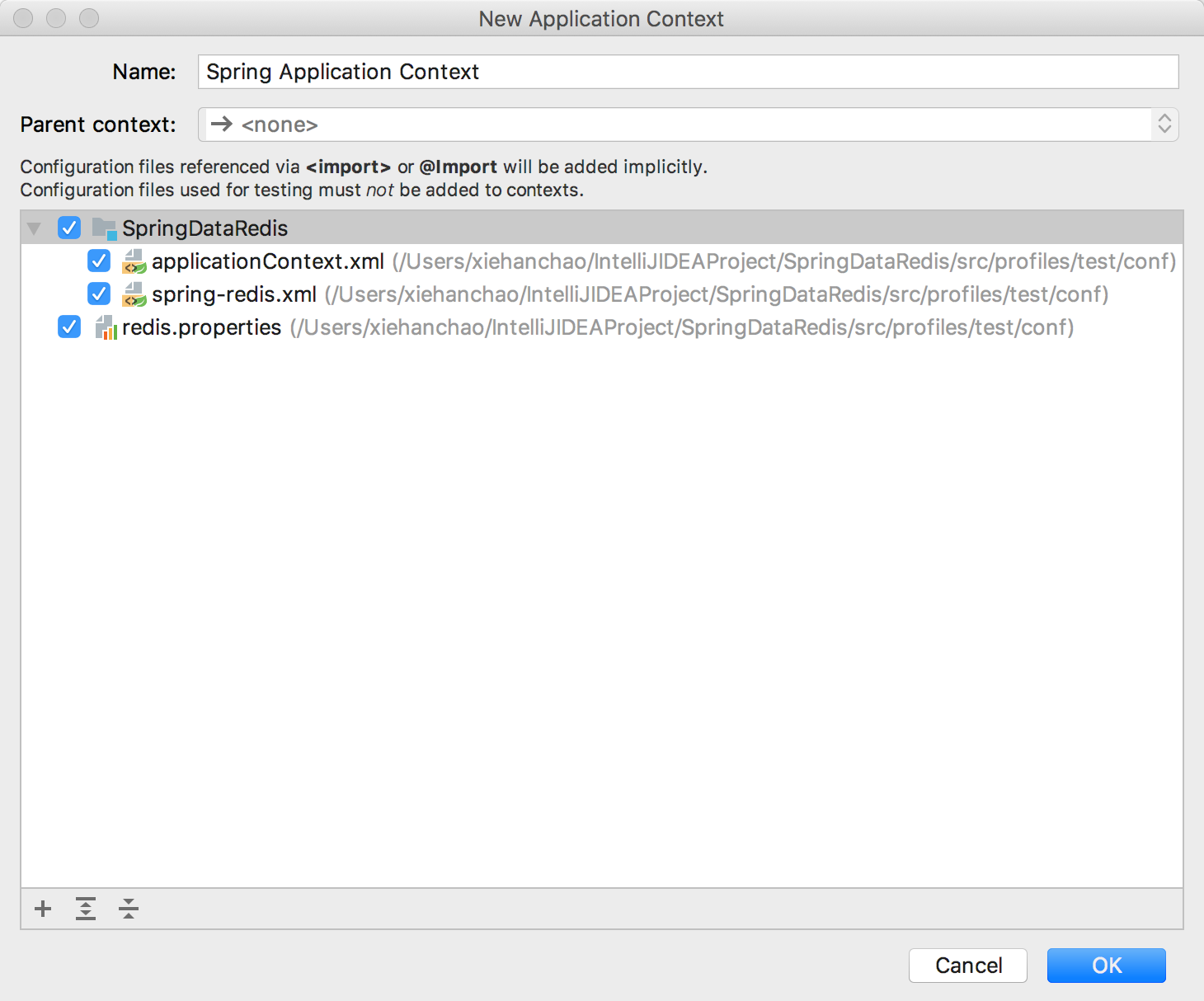Collapse the SpringDataRedis disclosure triangle

pos(33,228)
